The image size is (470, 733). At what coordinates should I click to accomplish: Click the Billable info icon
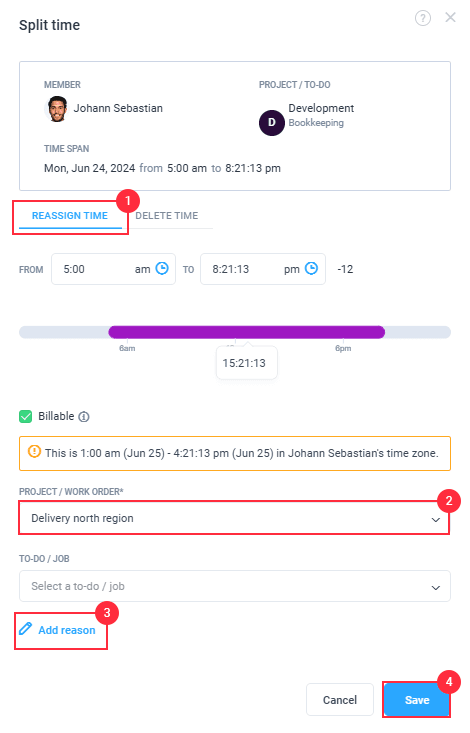pyautogui.click(x=84, y=417)
